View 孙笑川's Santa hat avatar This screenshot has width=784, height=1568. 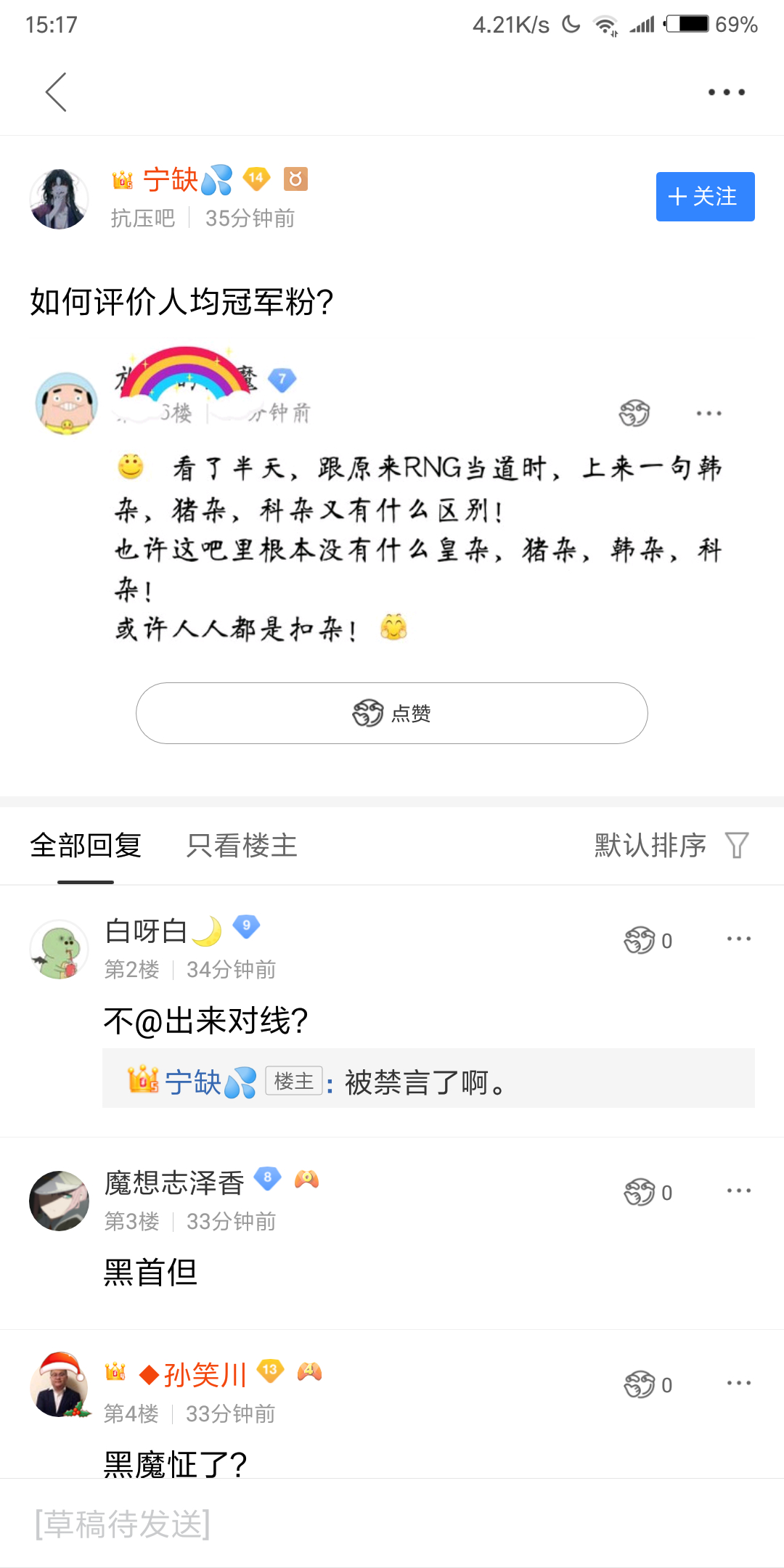click(x=59, y=1385)
